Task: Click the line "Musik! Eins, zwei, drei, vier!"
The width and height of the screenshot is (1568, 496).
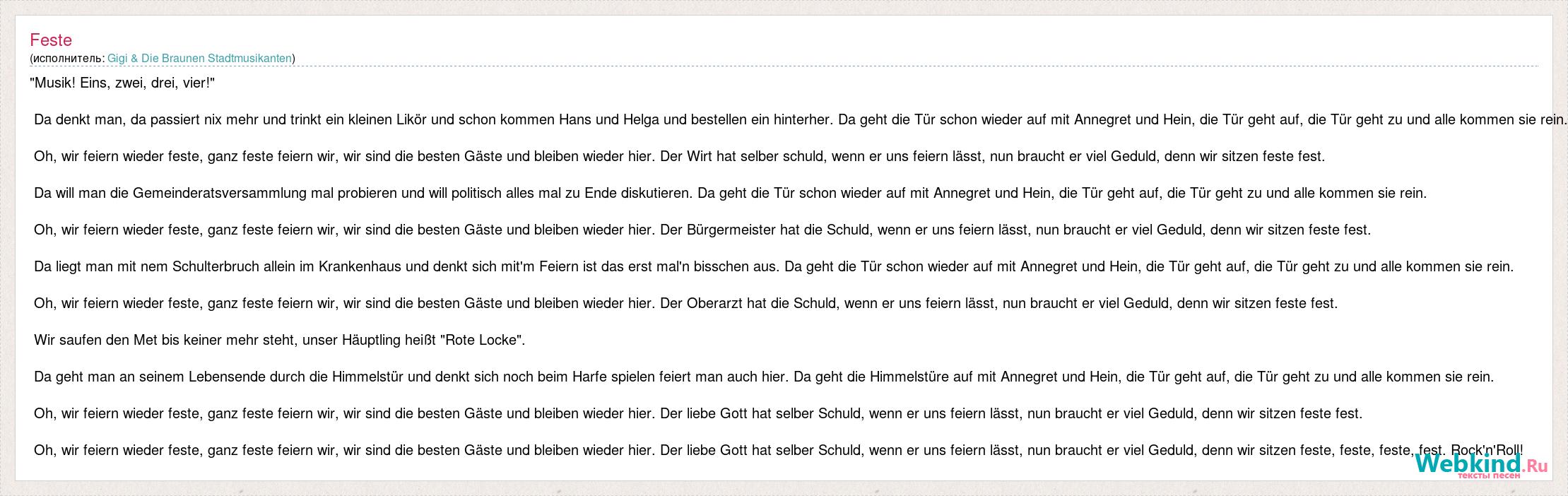Action: (x=122, y=83)
